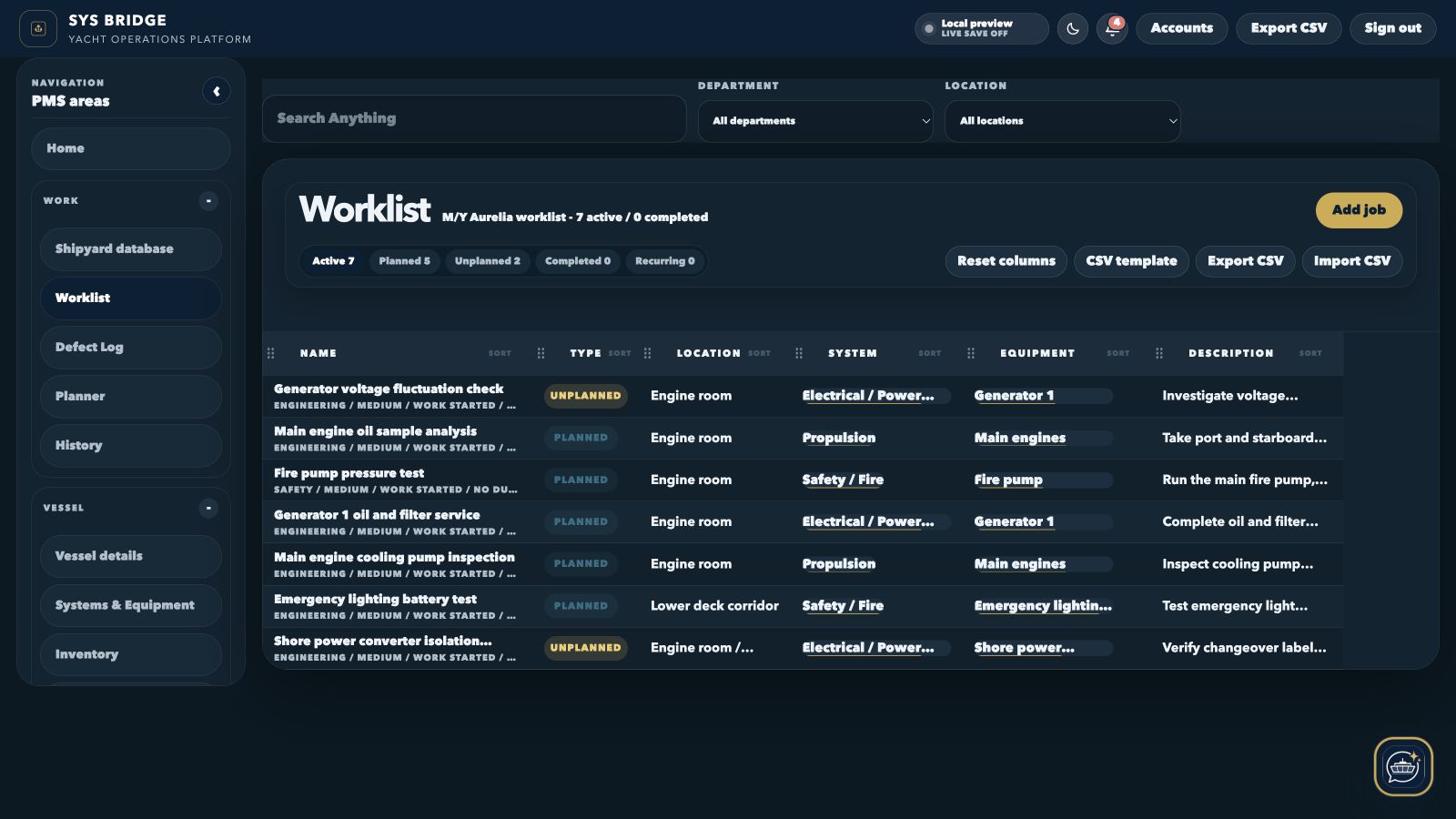Viewport: 1456px width, 819px height.
Task: Switch to the Unplanned 2 tab
Action: pos(487,261)
